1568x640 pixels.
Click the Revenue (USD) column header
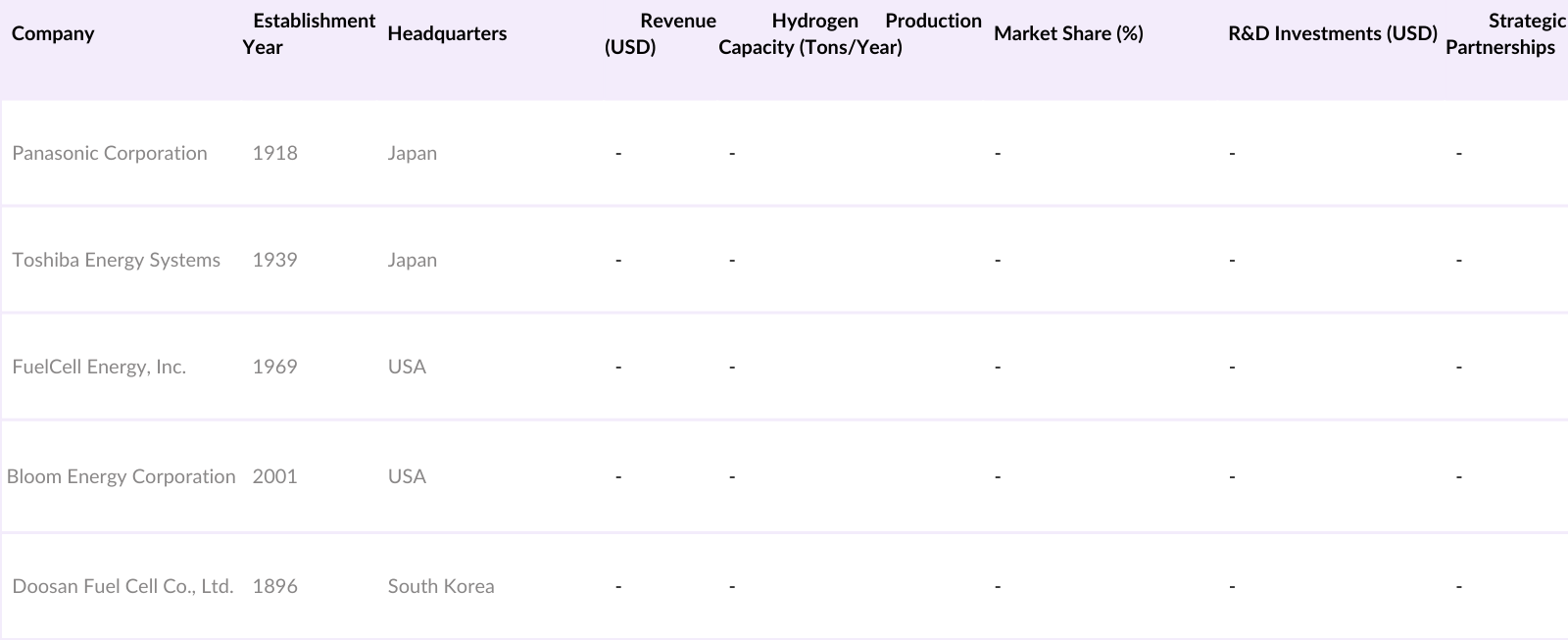[x=660, y=33]
